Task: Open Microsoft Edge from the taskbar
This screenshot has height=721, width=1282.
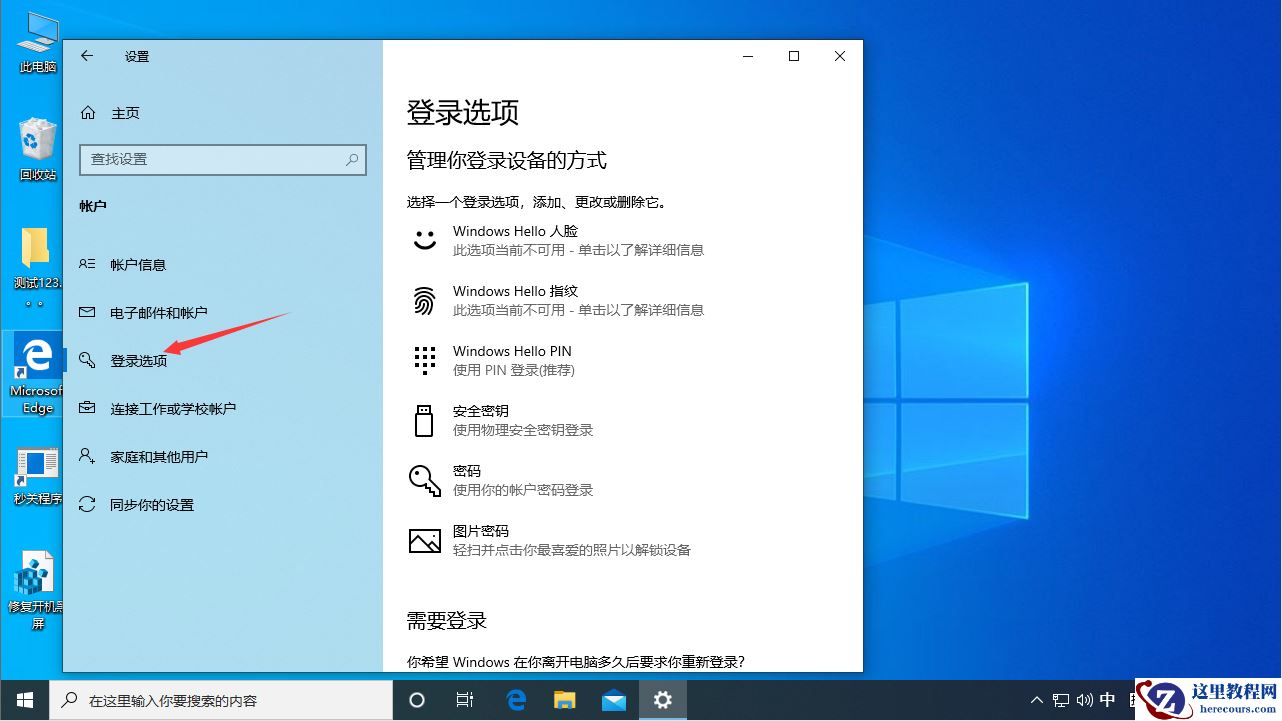Action: (516, 700)
